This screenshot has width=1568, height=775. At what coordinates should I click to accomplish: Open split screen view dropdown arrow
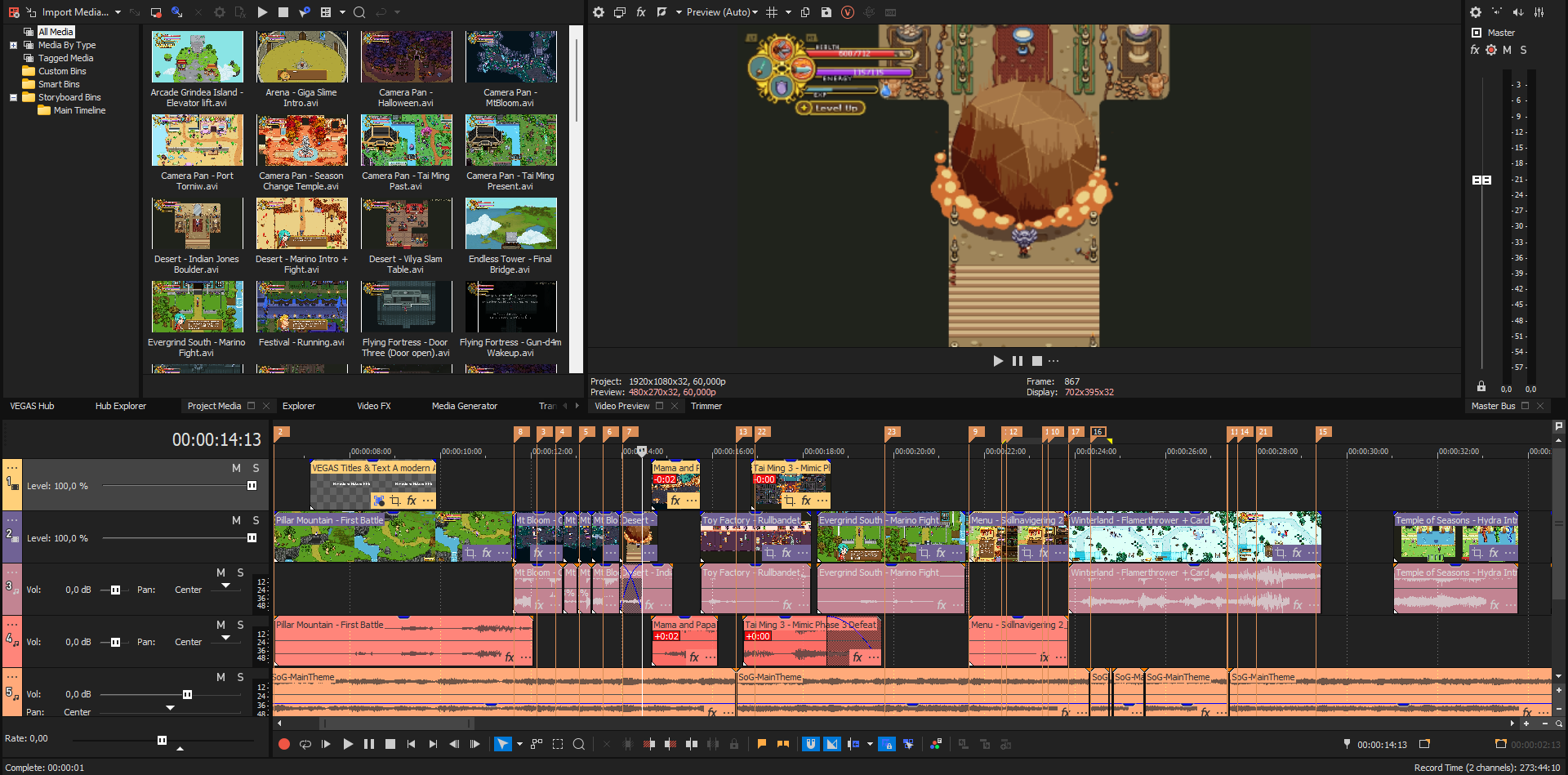point(679,12)
